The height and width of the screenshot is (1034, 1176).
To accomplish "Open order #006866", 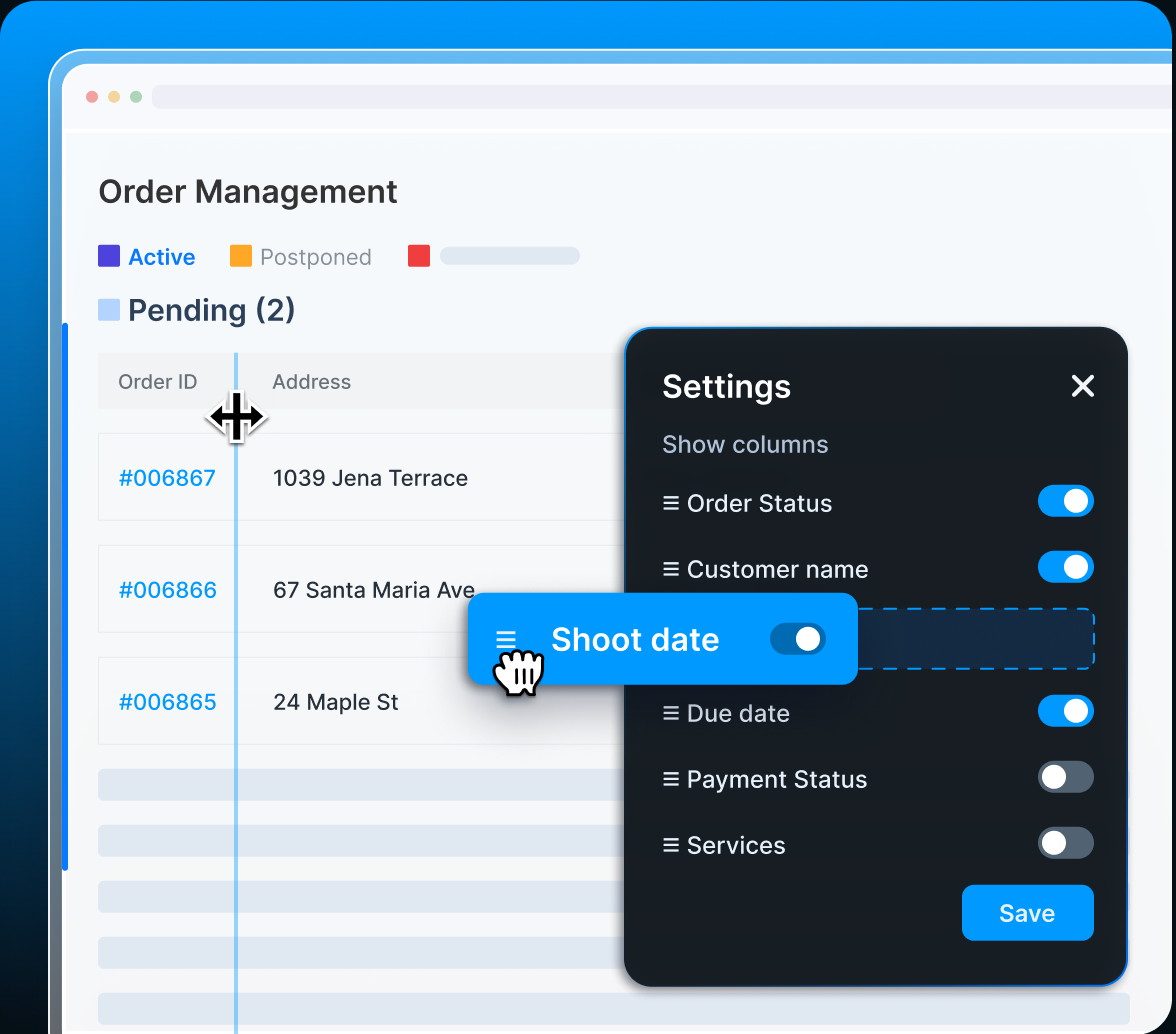I will pos(168,590).
